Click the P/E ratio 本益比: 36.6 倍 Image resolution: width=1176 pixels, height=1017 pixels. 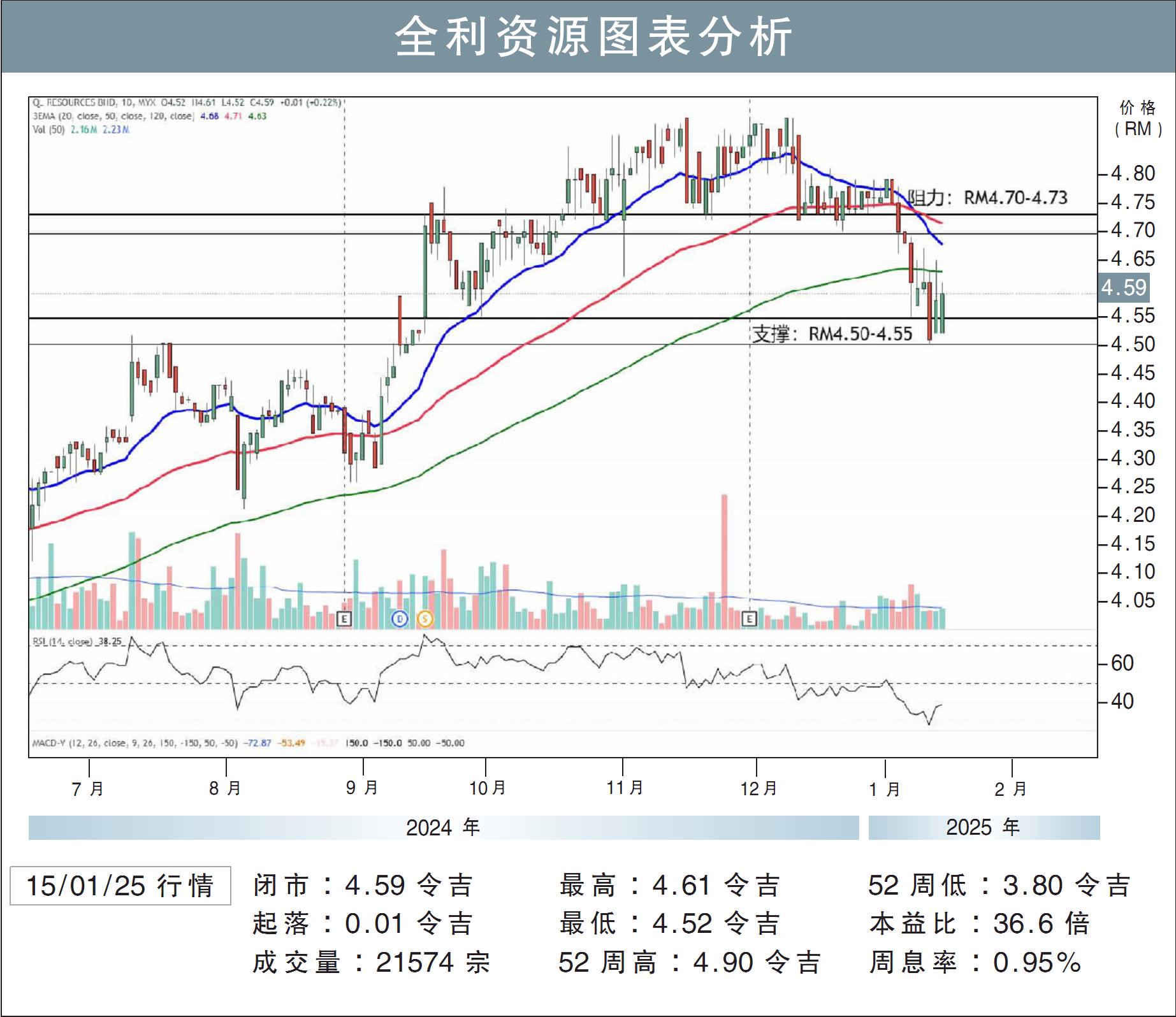pyautogui.click(x=980, y=923)
